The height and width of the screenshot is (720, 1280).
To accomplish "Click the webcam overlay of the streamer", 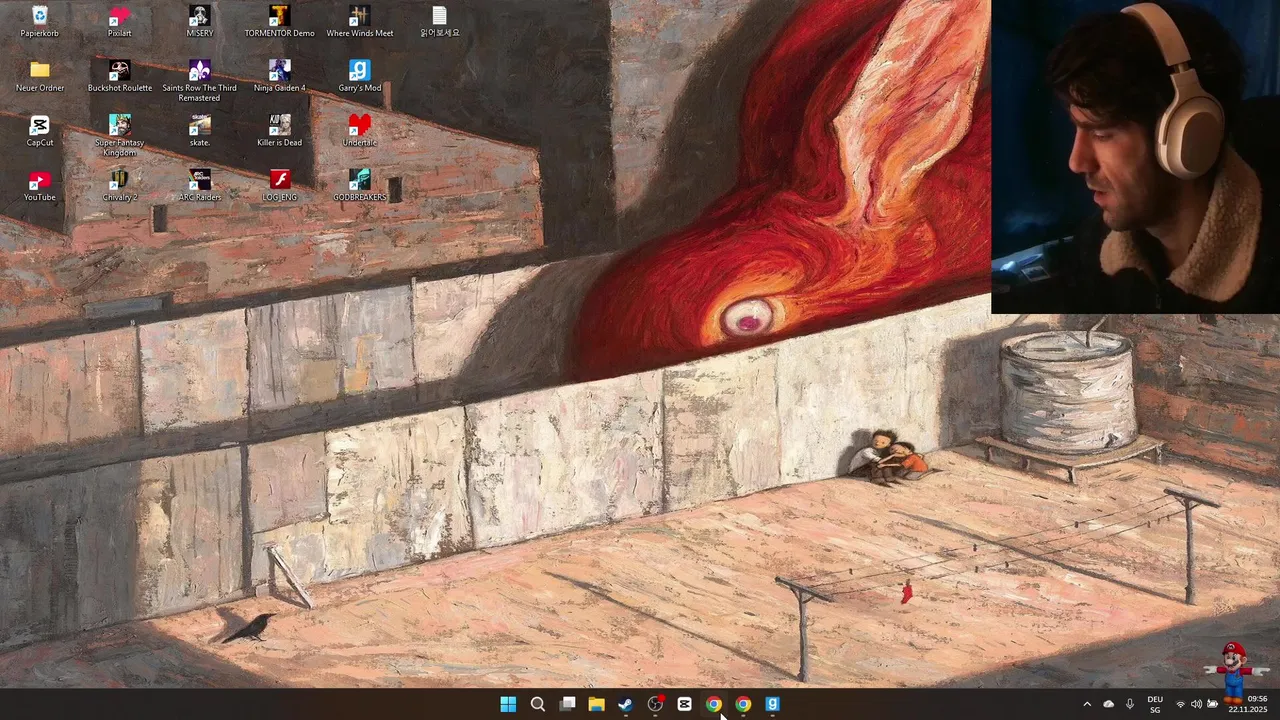I will coord(1135,157).
